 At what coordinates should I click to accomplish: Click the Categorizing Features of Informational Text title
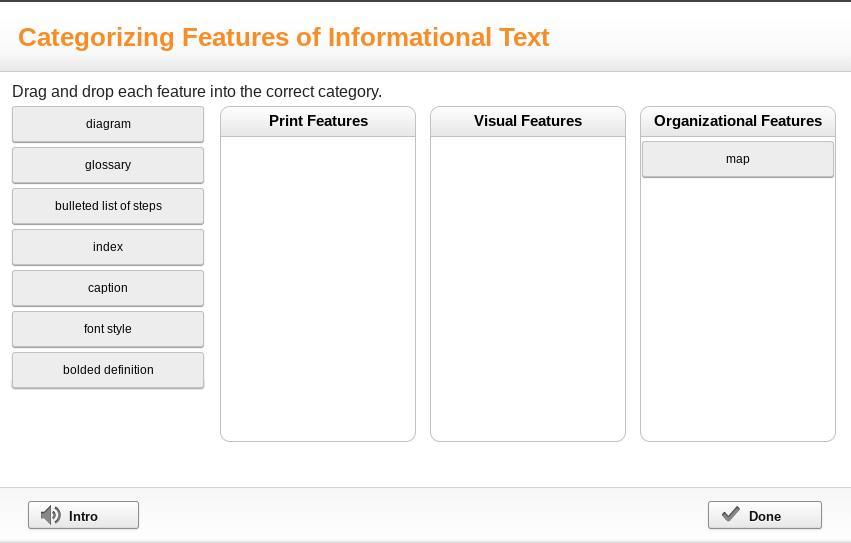tap(284, 37)
